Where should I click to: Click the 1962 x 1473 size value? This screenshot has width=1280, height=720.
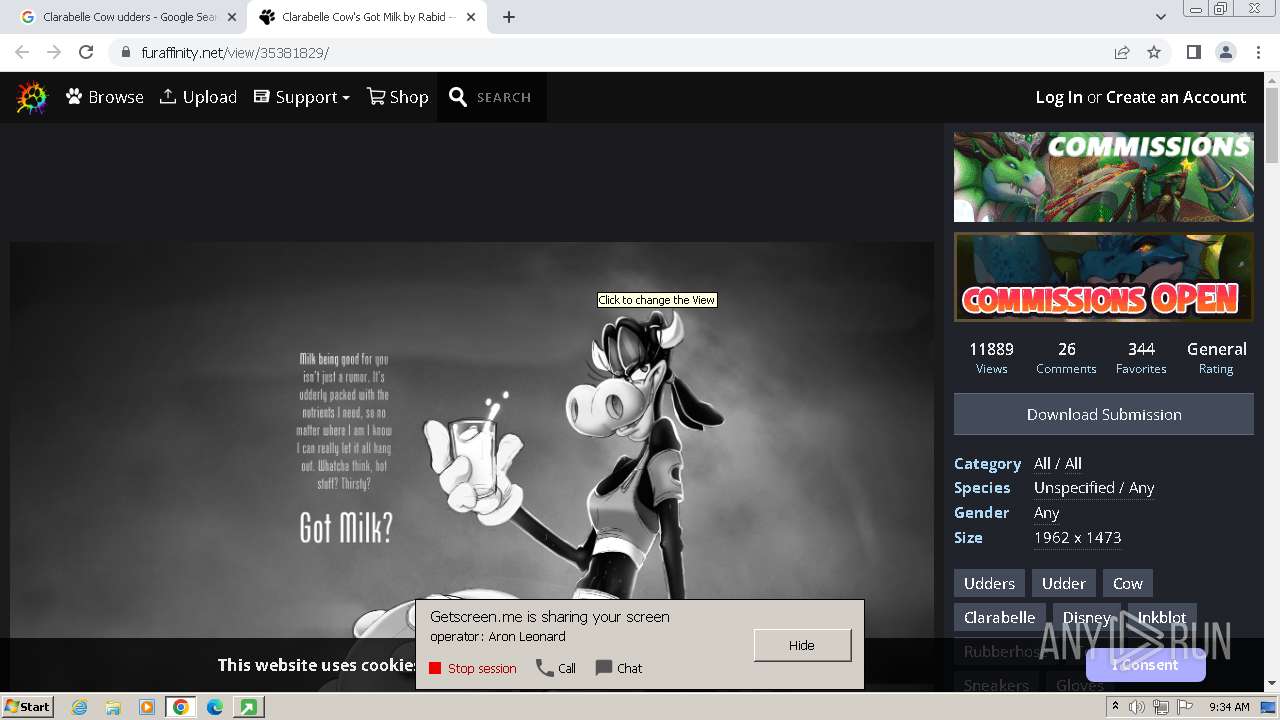[1078, 537]
